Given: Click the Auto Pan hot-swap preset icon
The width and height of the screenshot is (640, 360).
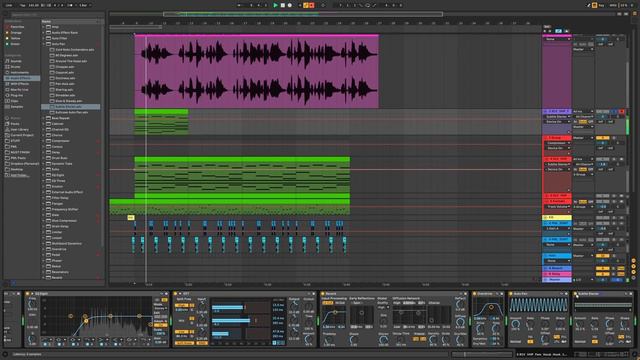Looking at the screenshot, I should tap(561, 294).
